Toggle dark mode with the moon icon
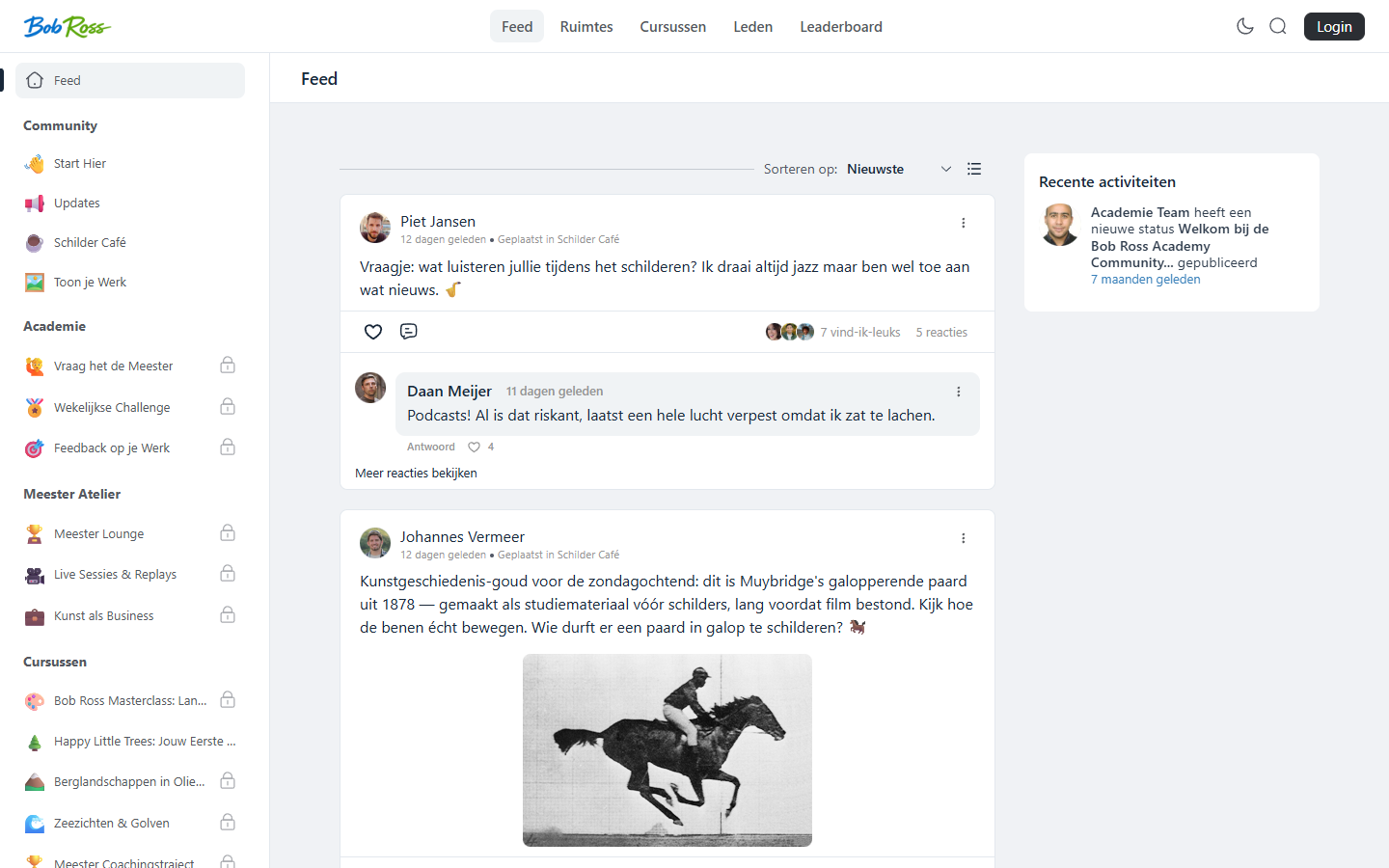1389x868 pixels. pyautogui.click(x=1245, y=26)
